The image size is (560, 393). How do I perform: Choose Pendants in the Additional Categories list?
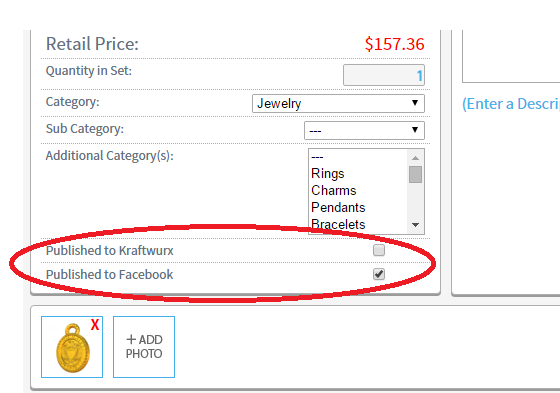tap(338, 207)
